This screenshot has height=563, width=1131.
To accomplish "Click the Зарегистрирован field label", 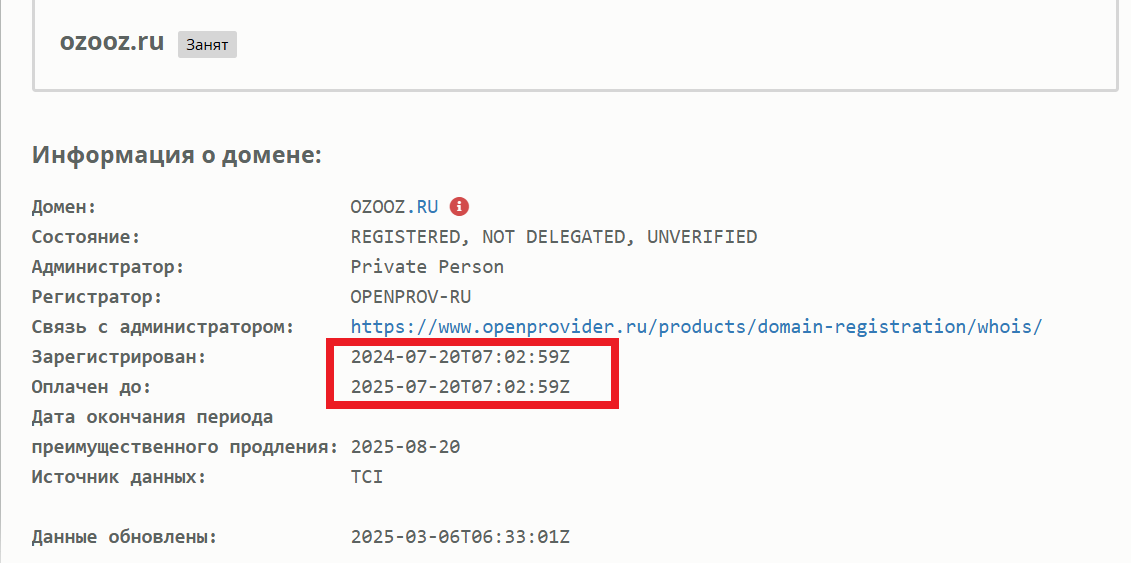I will coord(119,357).
